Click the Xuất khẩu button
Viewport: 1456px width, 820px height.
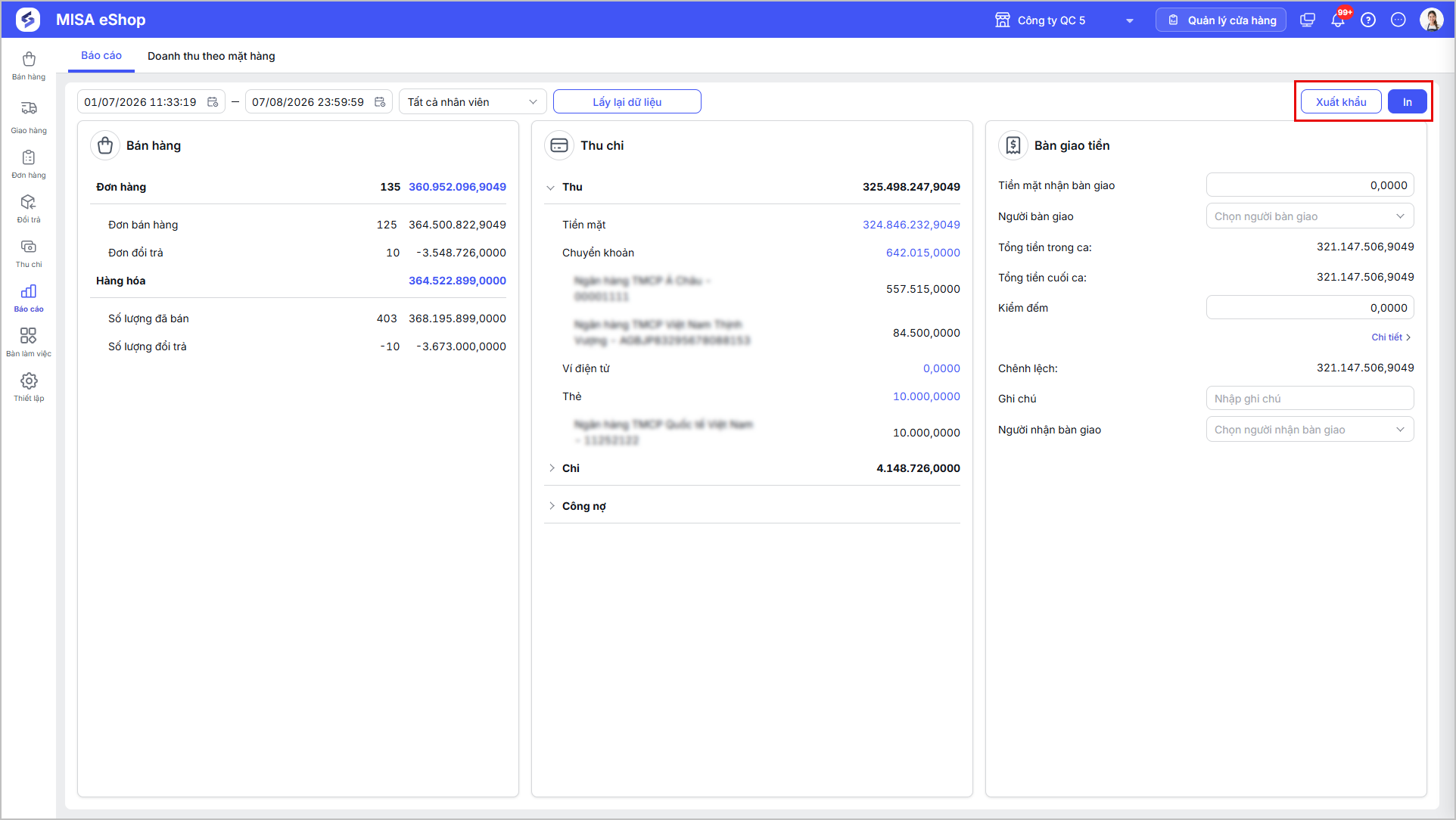[x=1341, y=101]
